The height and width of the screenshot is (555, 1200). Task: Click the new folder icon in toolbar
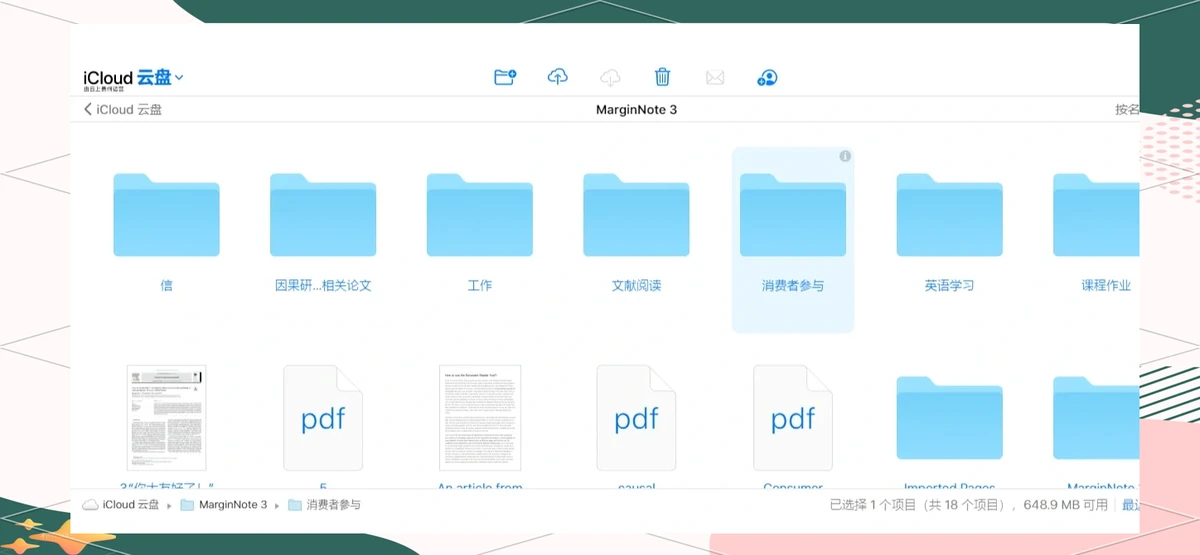(x=505, y=78)
